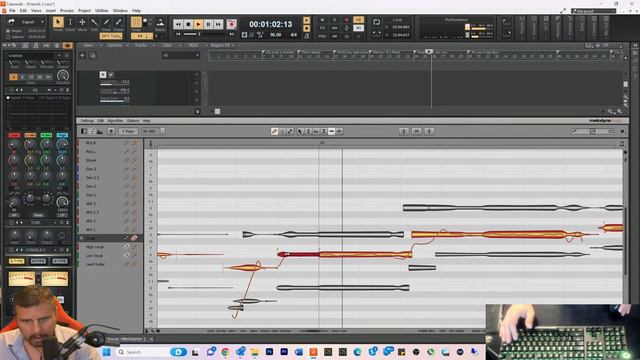Toggle the Snap to grid button
Viewport: 640px width, 360px height.
coord(136,22)
